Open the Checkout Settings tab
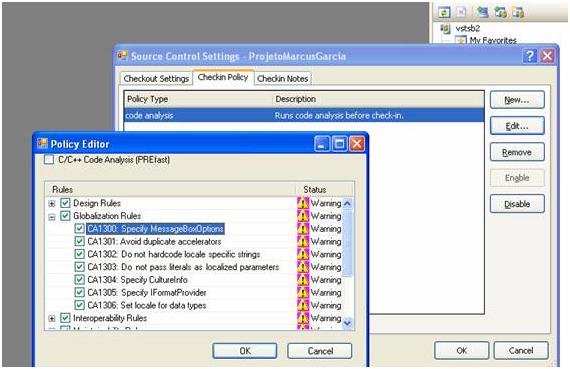 pyautogui.click(x=156, y=79)
